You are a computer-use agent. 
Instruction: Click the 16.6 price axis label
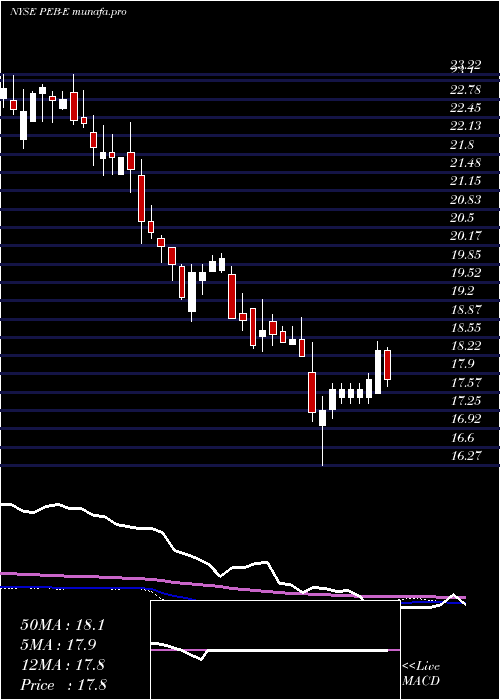(x=462, y=438)
